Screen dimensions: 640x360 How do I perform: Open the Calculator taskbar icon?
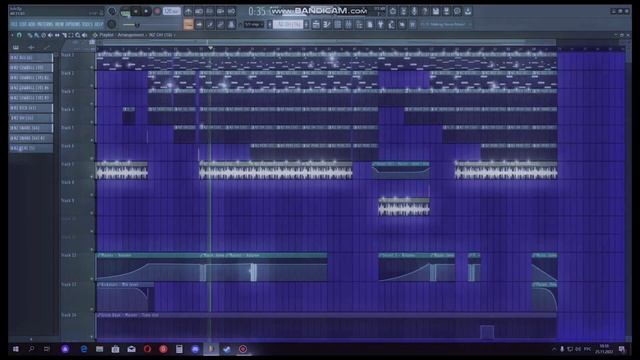(179, 349)
